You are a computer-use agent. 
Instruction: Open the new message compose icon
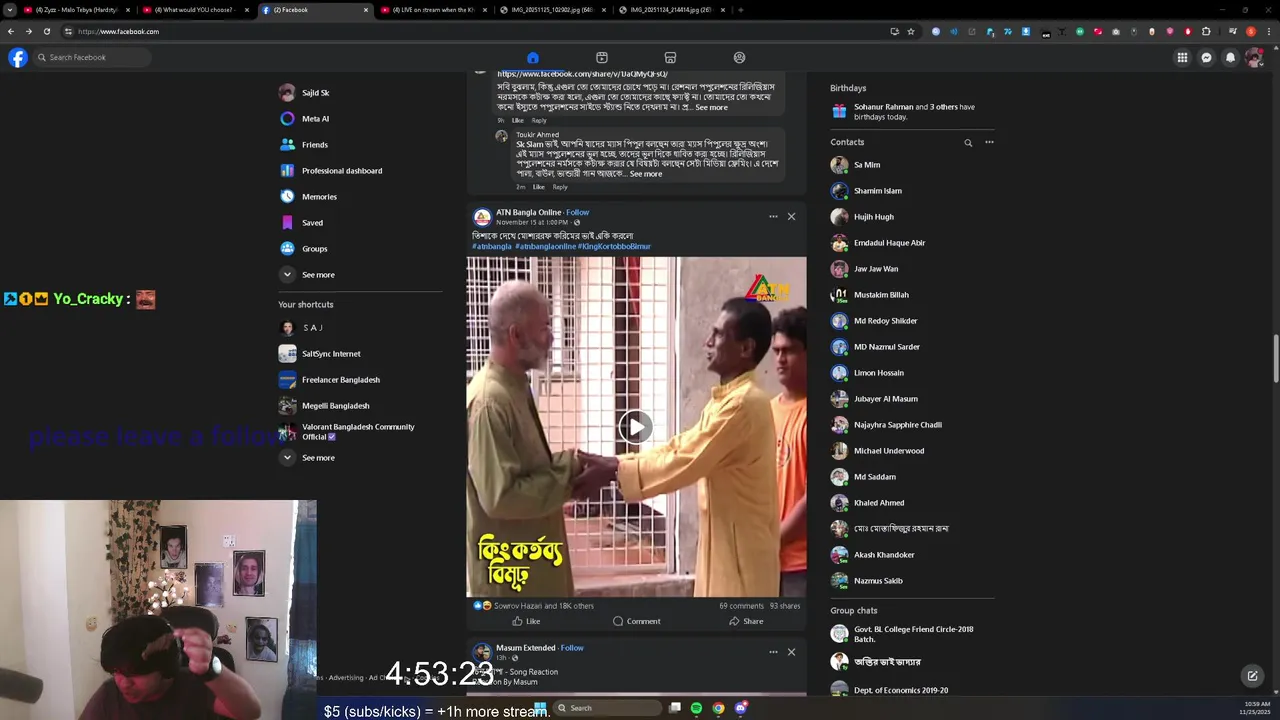coord(1252,676)
